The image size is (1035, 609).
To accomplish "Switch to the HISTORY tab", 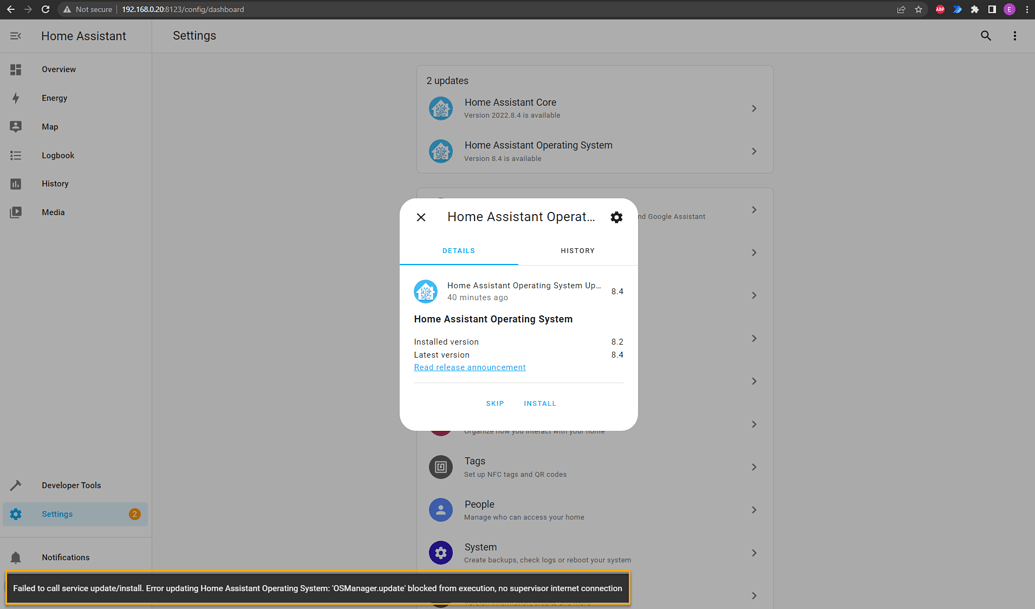I will tap(577, 251).
